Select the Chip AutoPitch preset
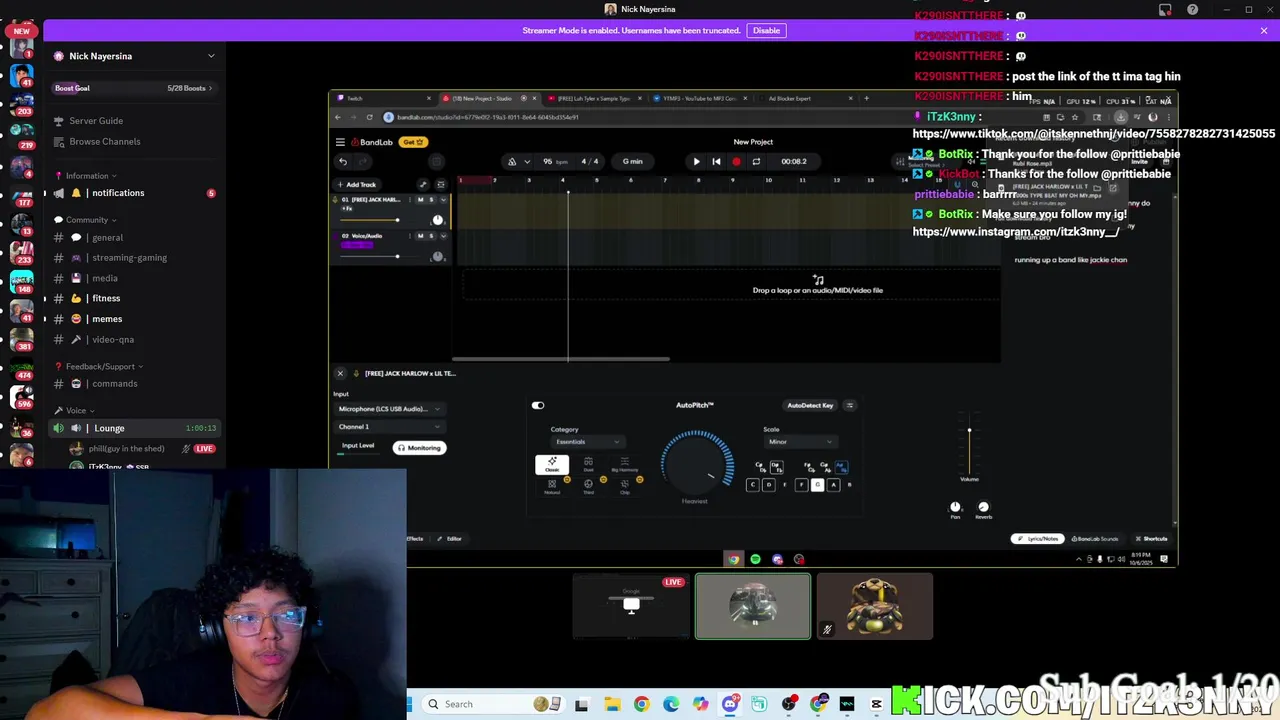Screen dimensions: 1280x720 coord(625,486)
